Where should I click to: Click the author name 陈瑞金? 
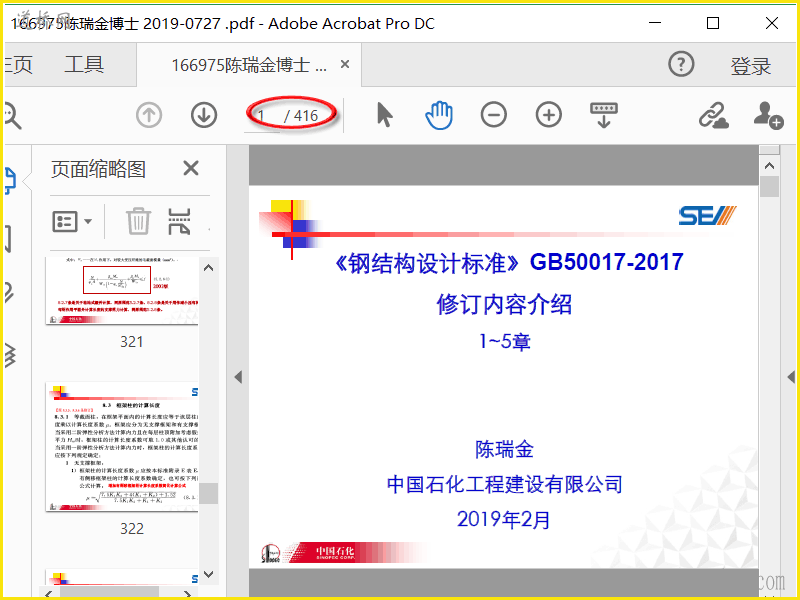pos(504,449)
